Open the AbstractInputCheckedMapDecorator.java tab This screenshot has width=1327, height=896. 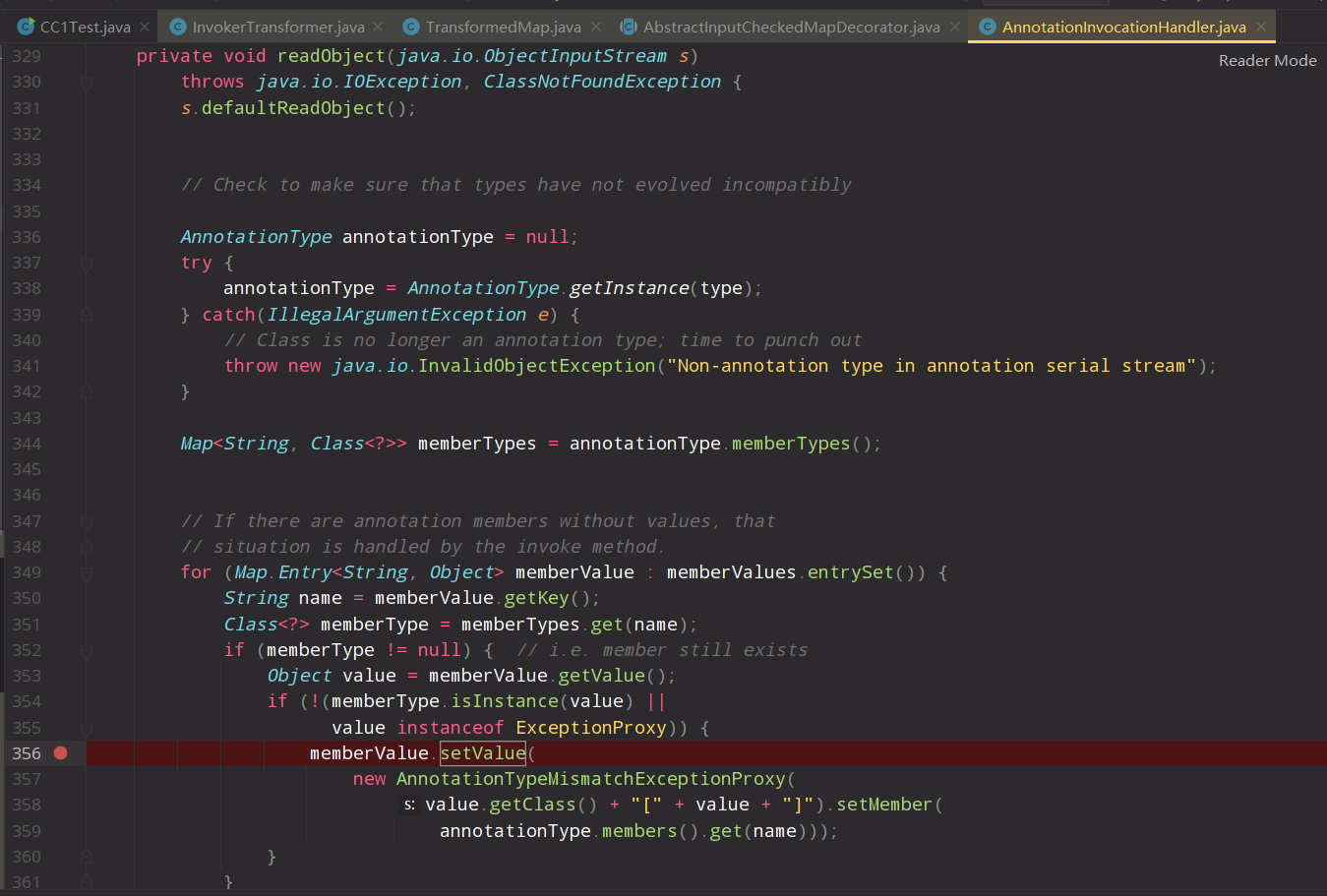click(792, 27)
